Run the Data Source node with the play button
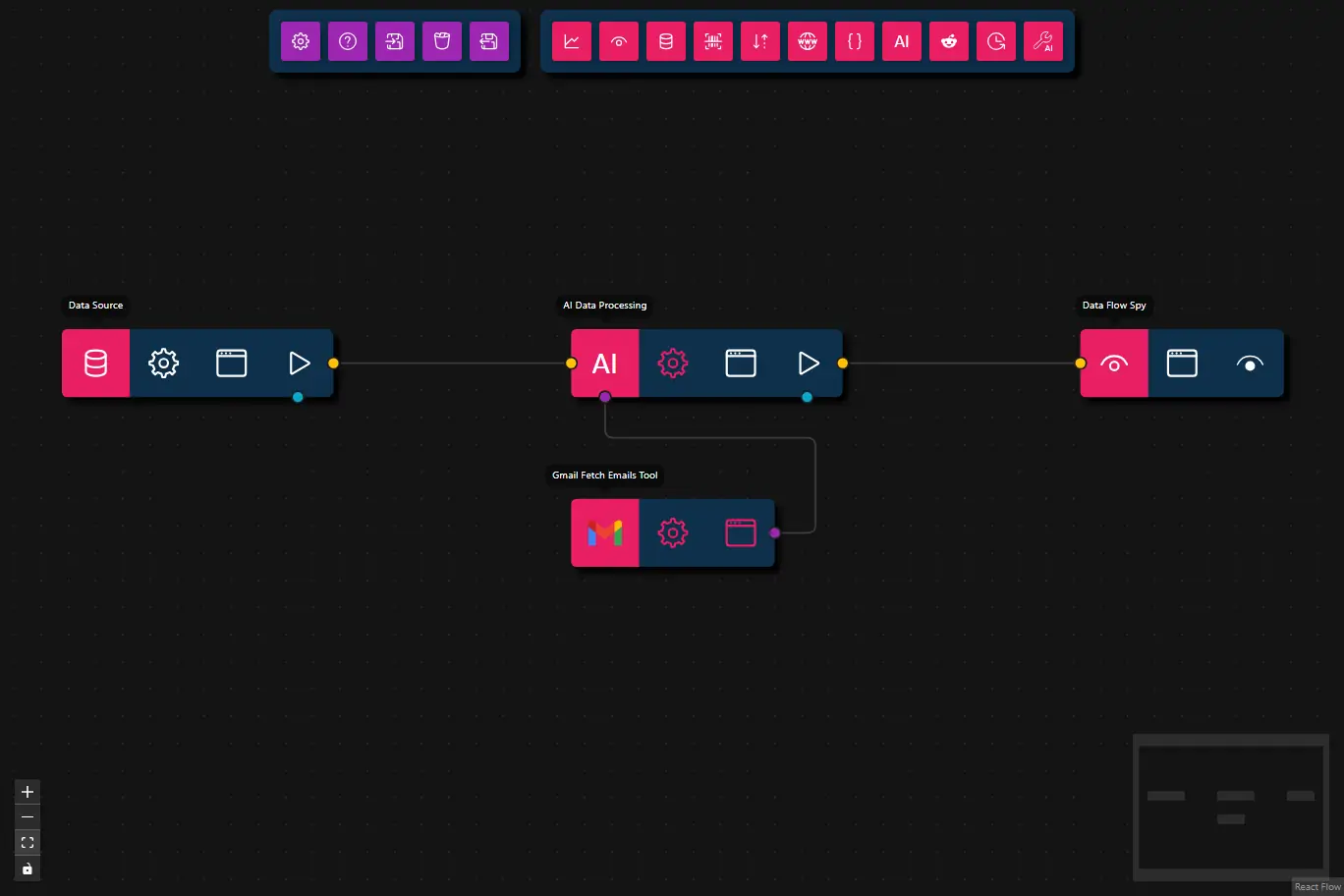This screenshot has height=896, width=1344. click(299, 363)
